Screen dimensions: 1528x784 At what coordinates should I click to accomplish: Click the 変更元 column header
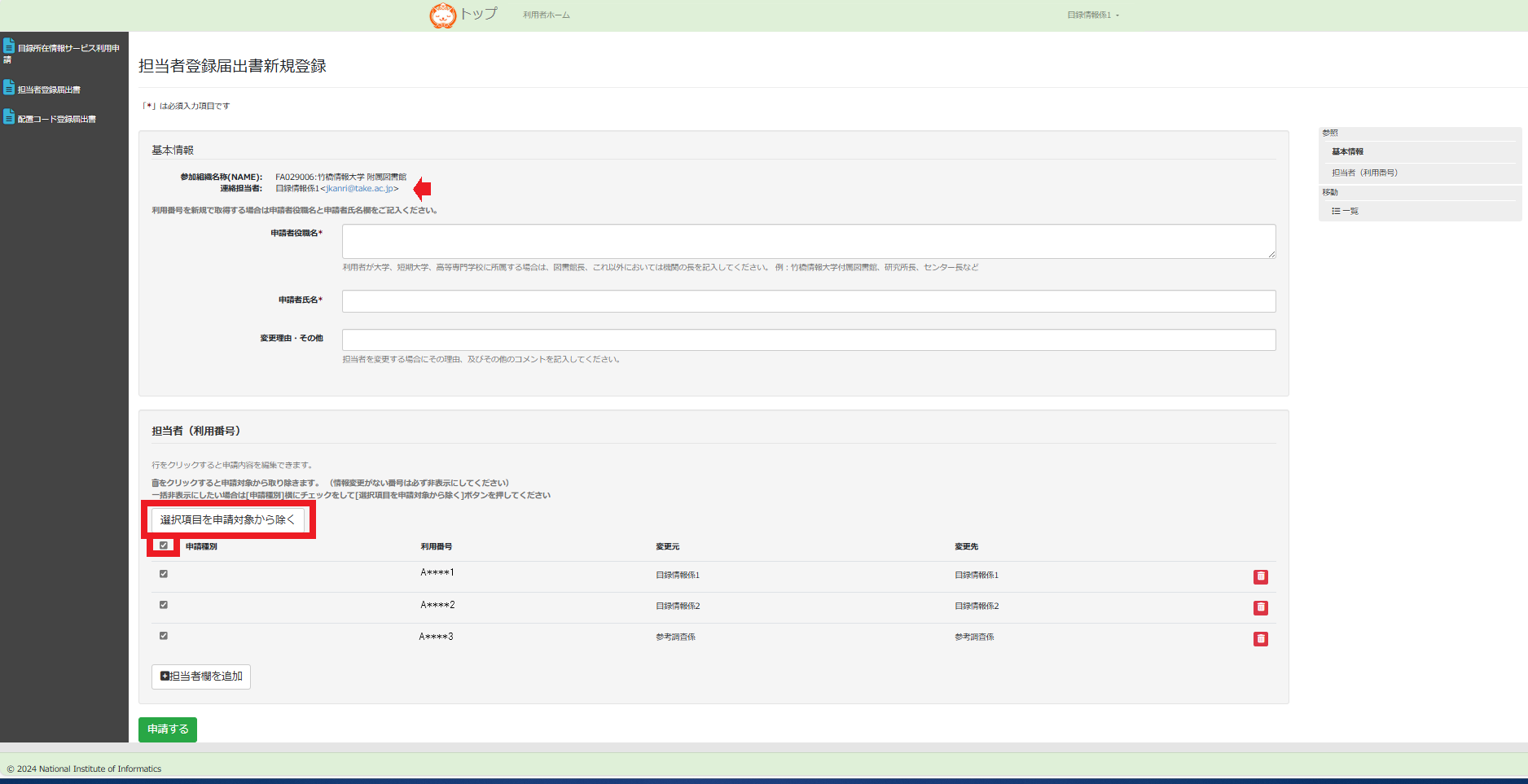click(x=668, y=547)
